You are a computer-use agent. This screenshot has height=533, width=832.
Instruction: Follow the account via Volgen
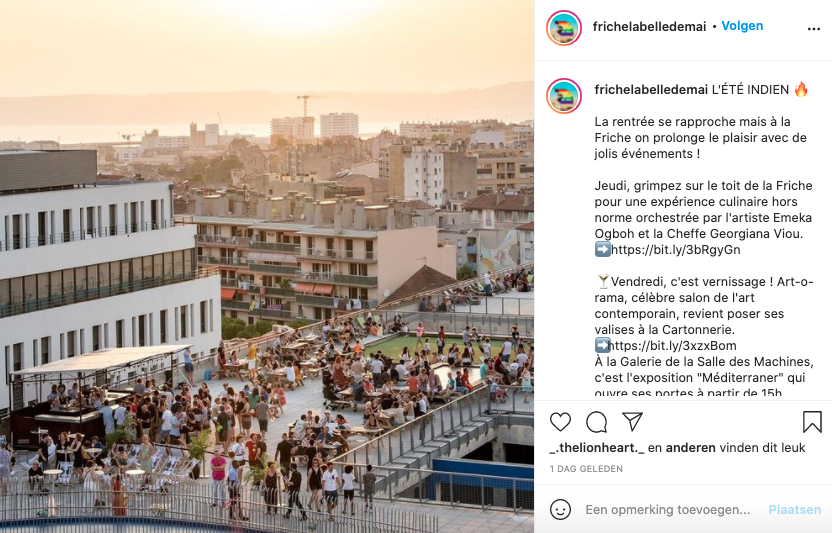pyautogui.click(x=742, y=26)
